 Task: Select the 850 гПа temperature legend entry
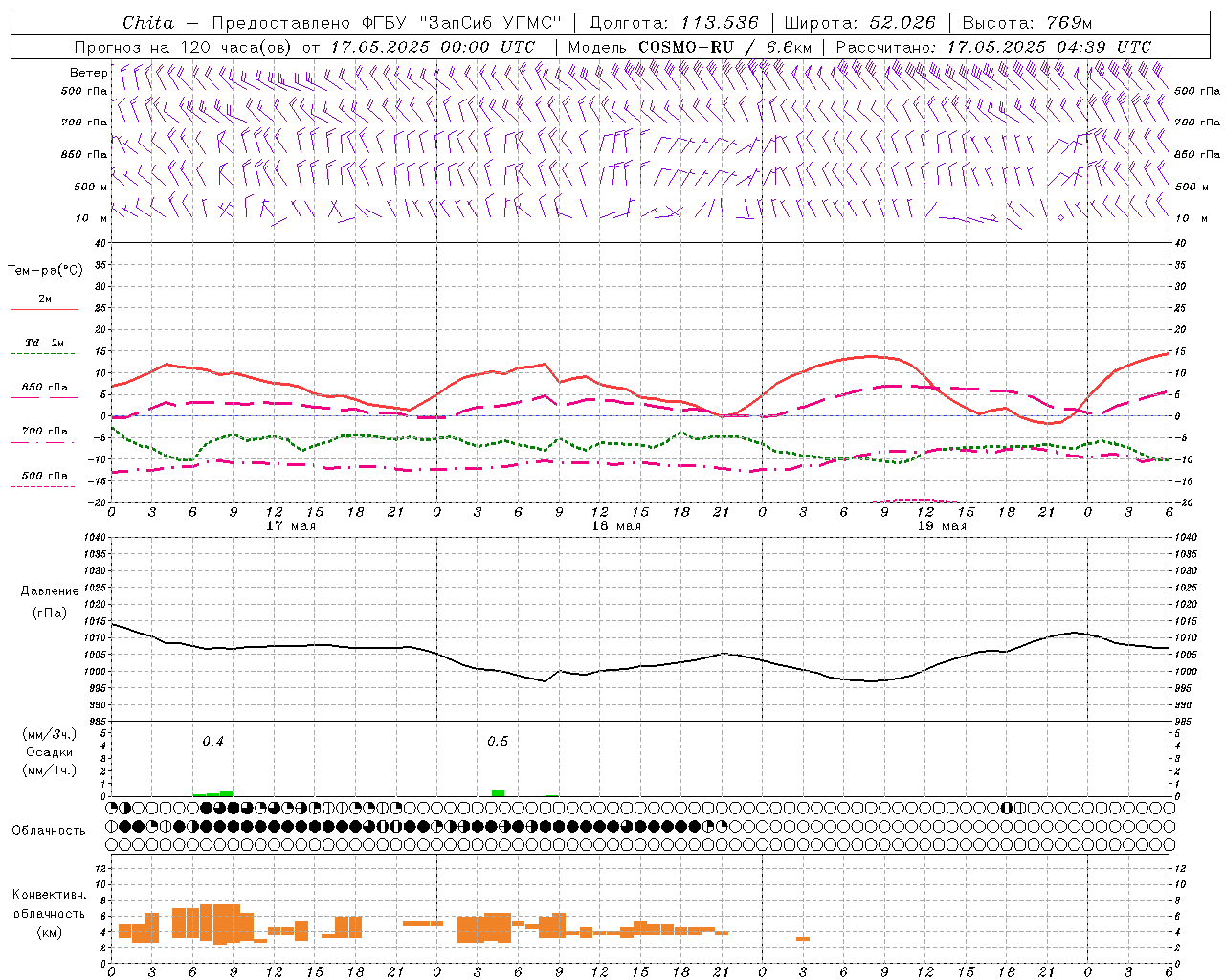tap(44, 388)
